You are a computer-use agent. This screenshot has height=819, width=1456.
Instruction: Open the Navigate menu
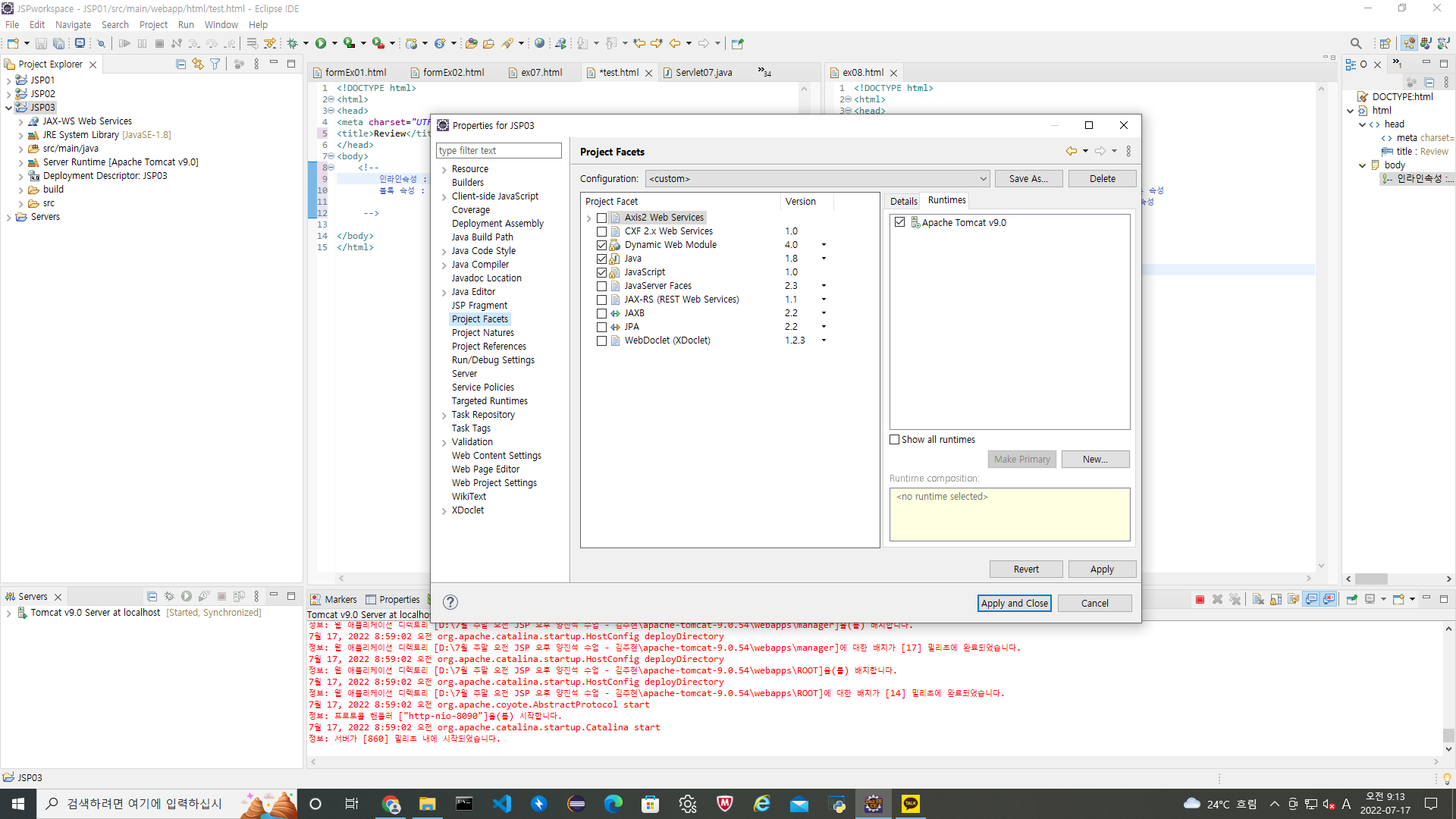coord(73,24)
